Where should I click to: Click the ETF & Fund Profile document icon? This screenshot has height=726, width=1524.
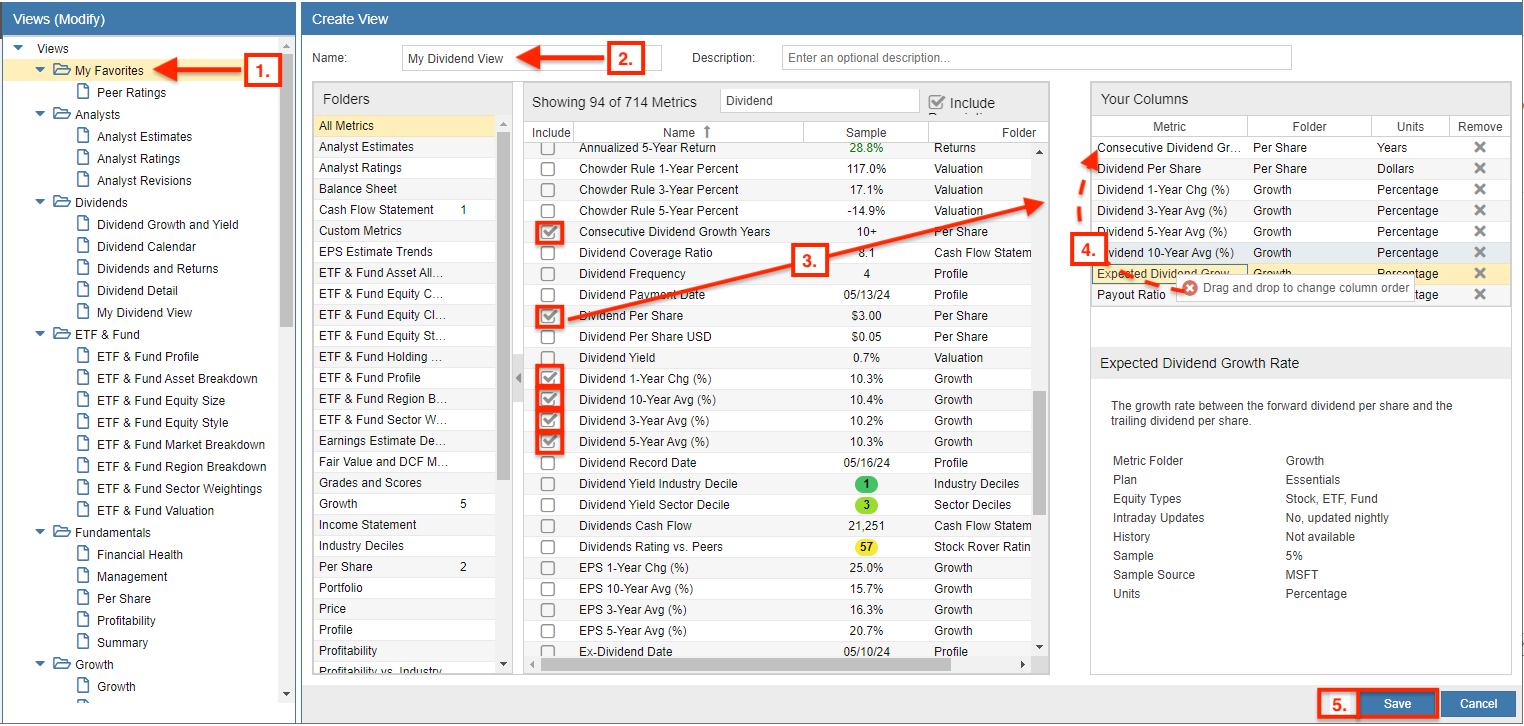click(84, 356)
